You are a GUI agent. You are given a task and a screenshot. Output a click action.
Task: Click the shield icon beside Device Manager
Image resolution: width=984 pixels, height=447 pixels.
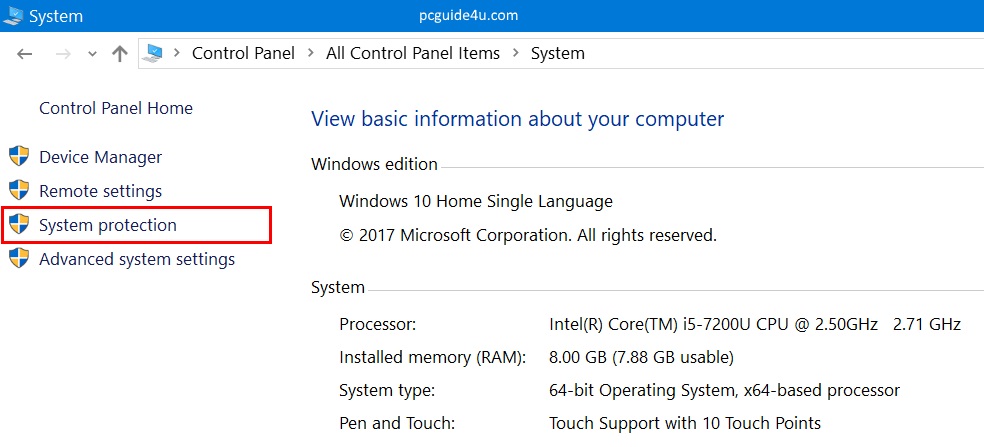click(19, 157)
